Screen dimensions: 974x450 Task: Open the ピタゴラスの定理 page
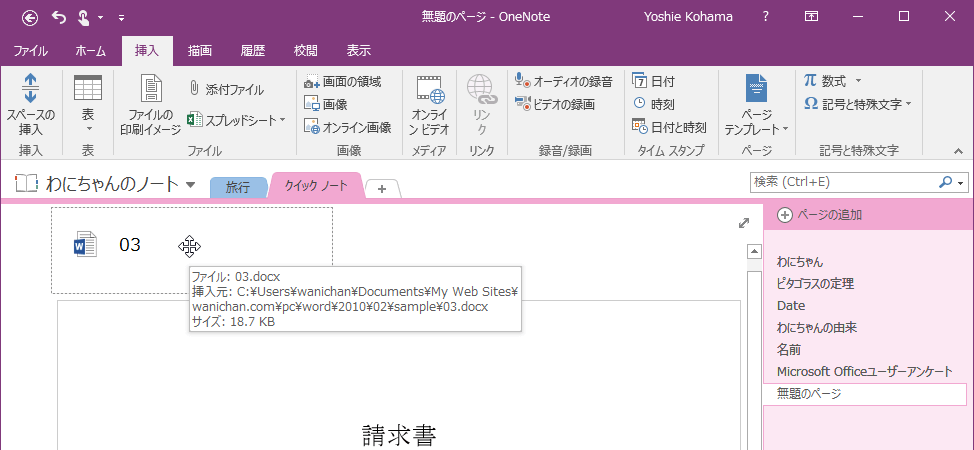pyautogui.click(x=815, y=284)
